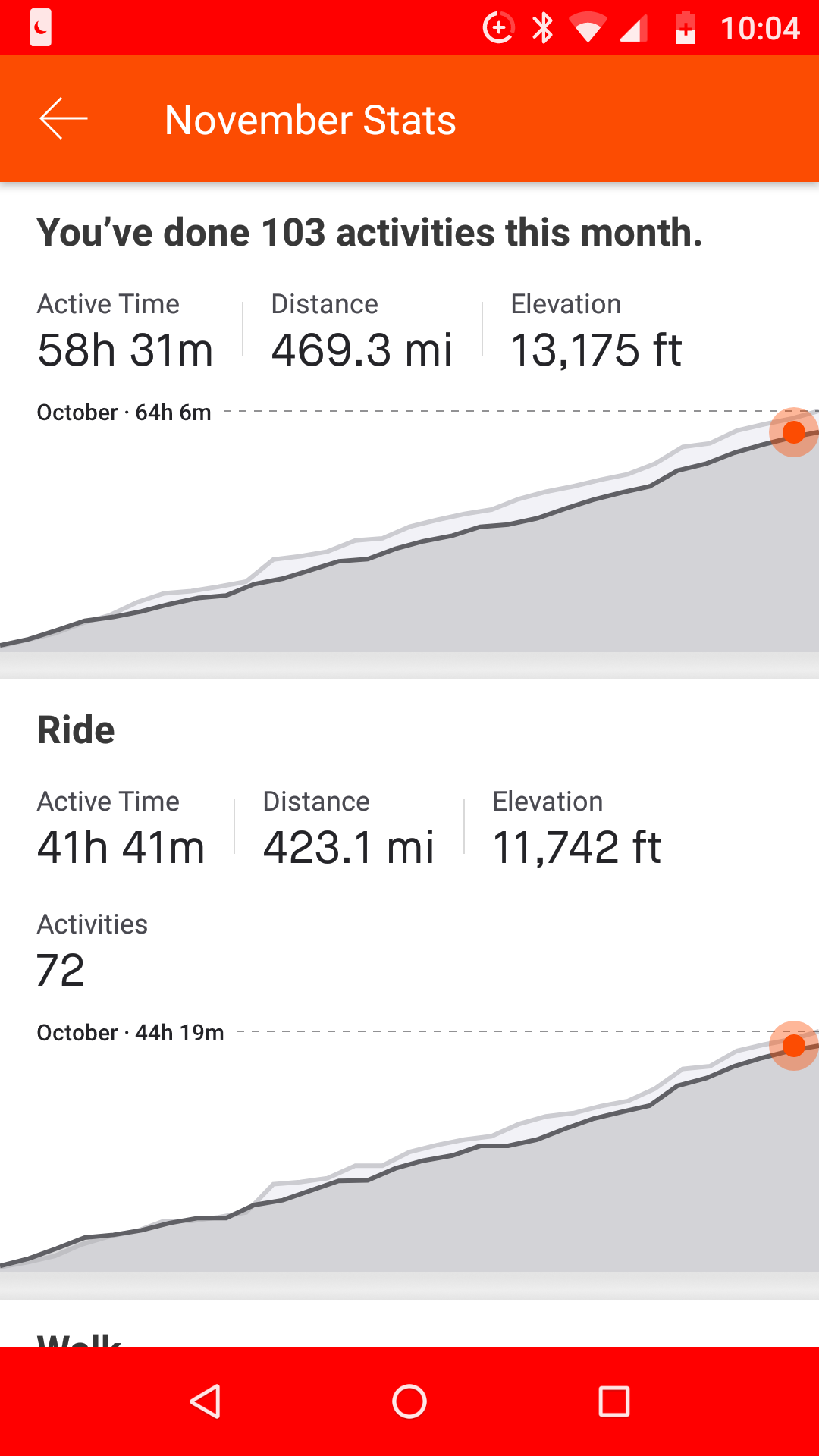Select orange marker on overall chart
This screenshot has height=1456, width=819.
tap(793, 432)
